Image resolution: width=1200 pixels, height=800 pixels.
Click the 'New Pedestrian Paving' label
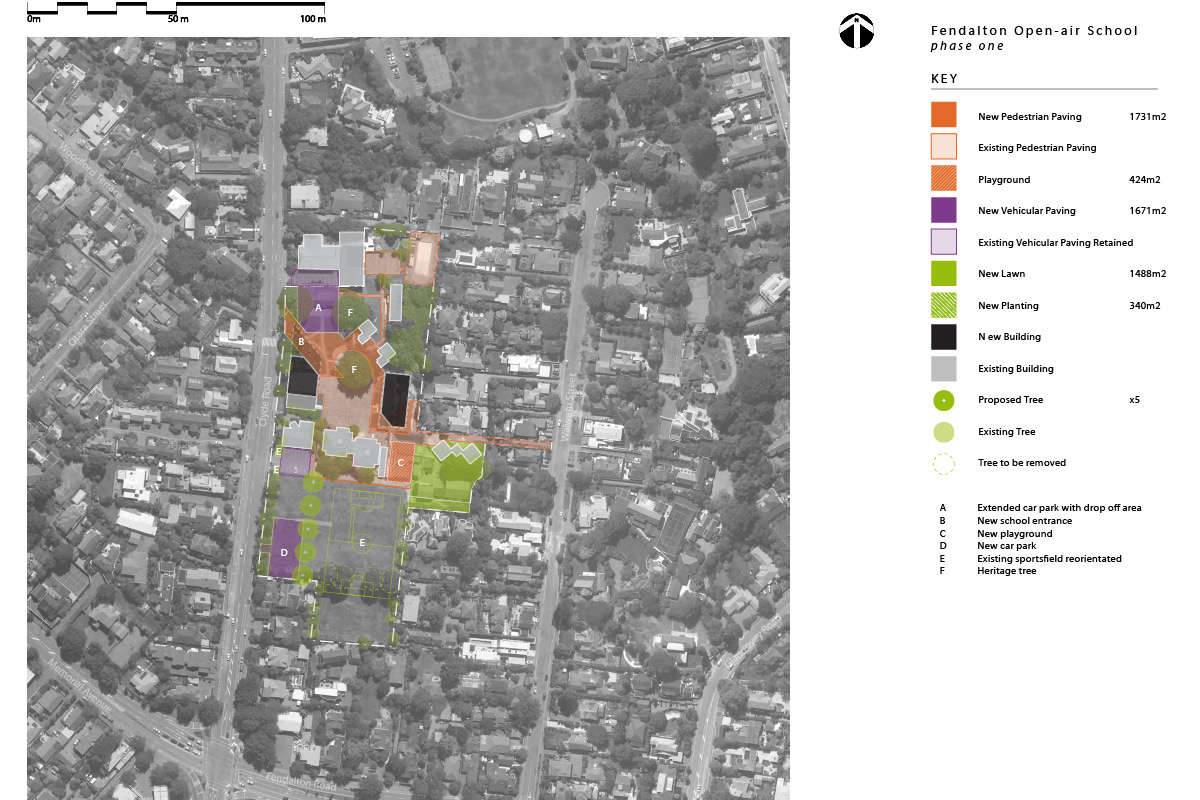pyautogui.click(x=1029, y=117)
